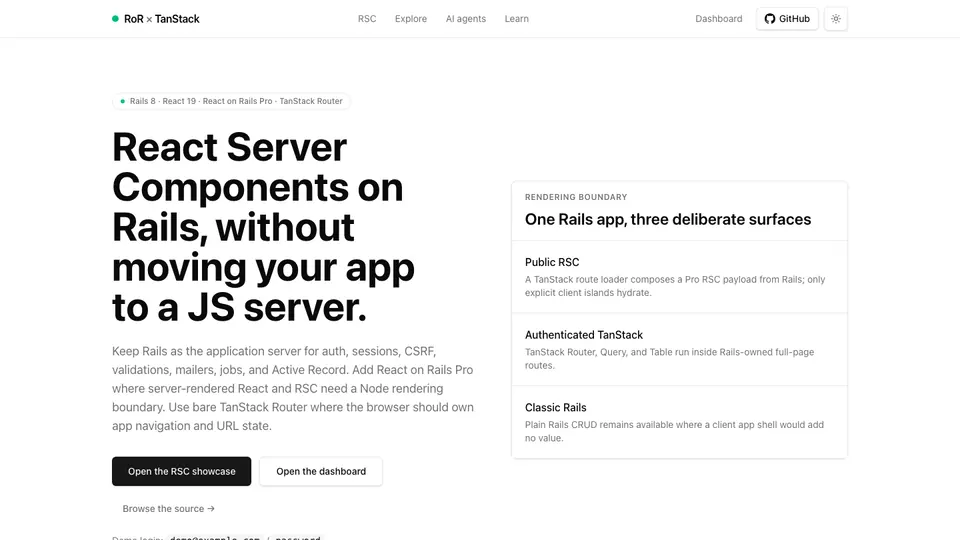Click the RENDERING BOUNDARY label
Screen dimensions: 960x540
pyautogui.click(x=576, y=197)
